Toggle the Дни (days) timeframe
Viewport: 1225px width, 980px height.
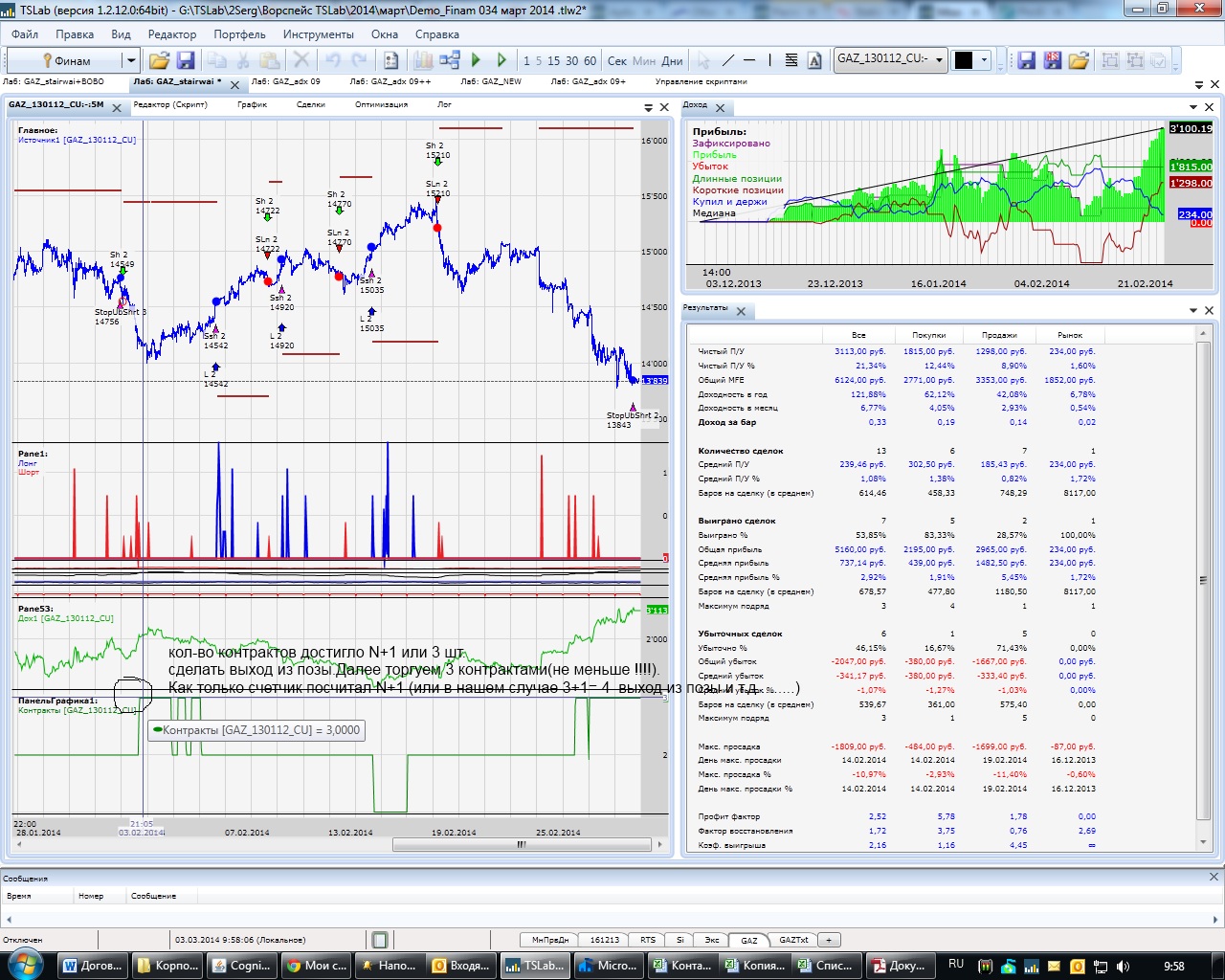[672, 60]
